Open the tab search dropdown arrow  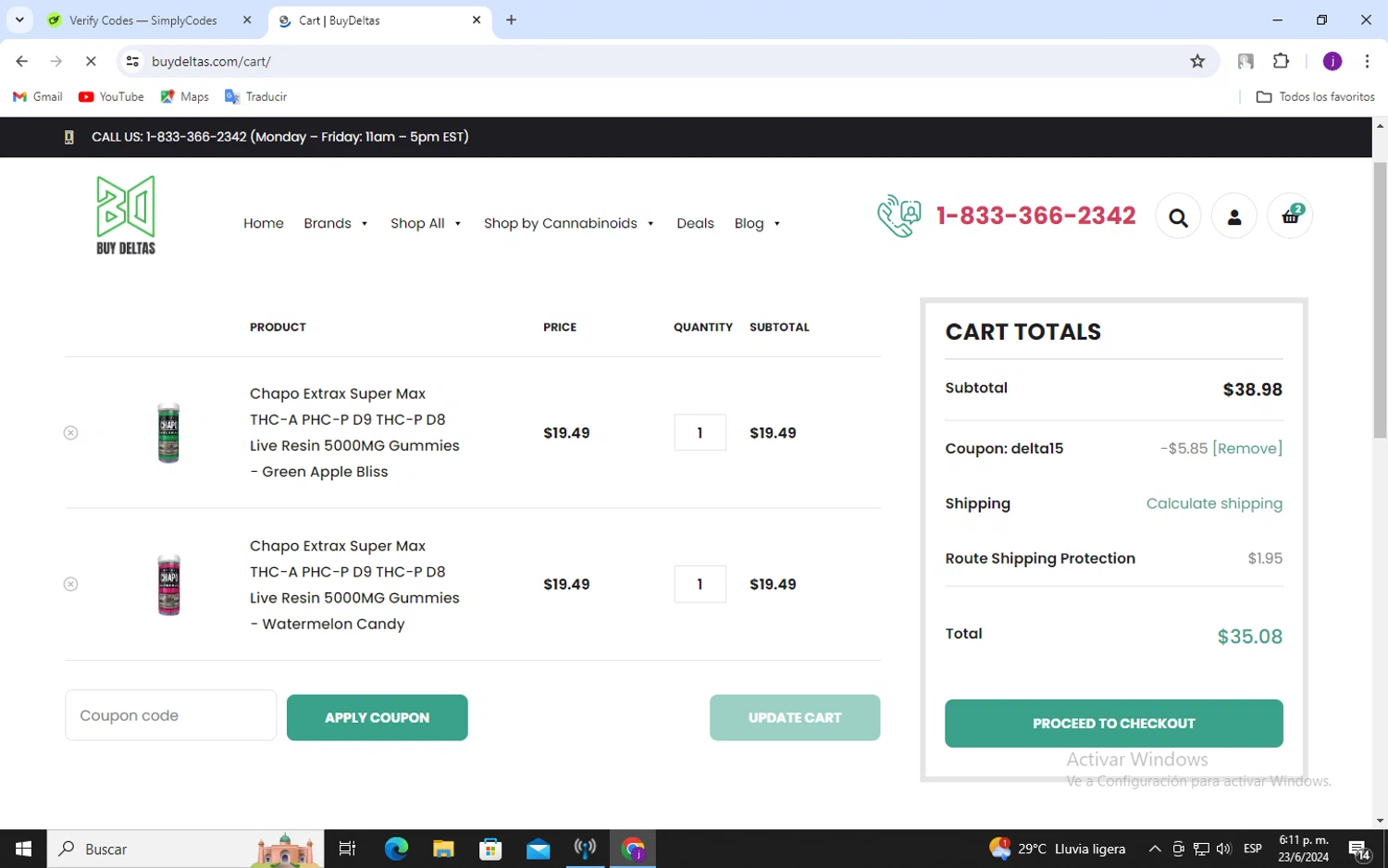[19, 19]
